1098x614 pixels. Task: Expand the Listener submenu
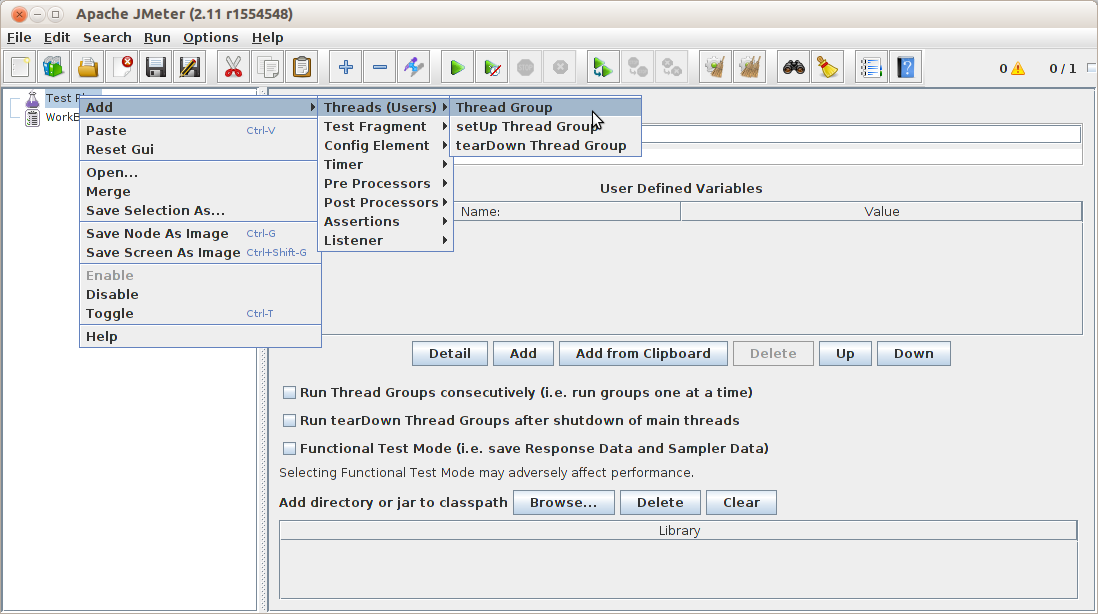pyautogui.click(x=385, y=240)
